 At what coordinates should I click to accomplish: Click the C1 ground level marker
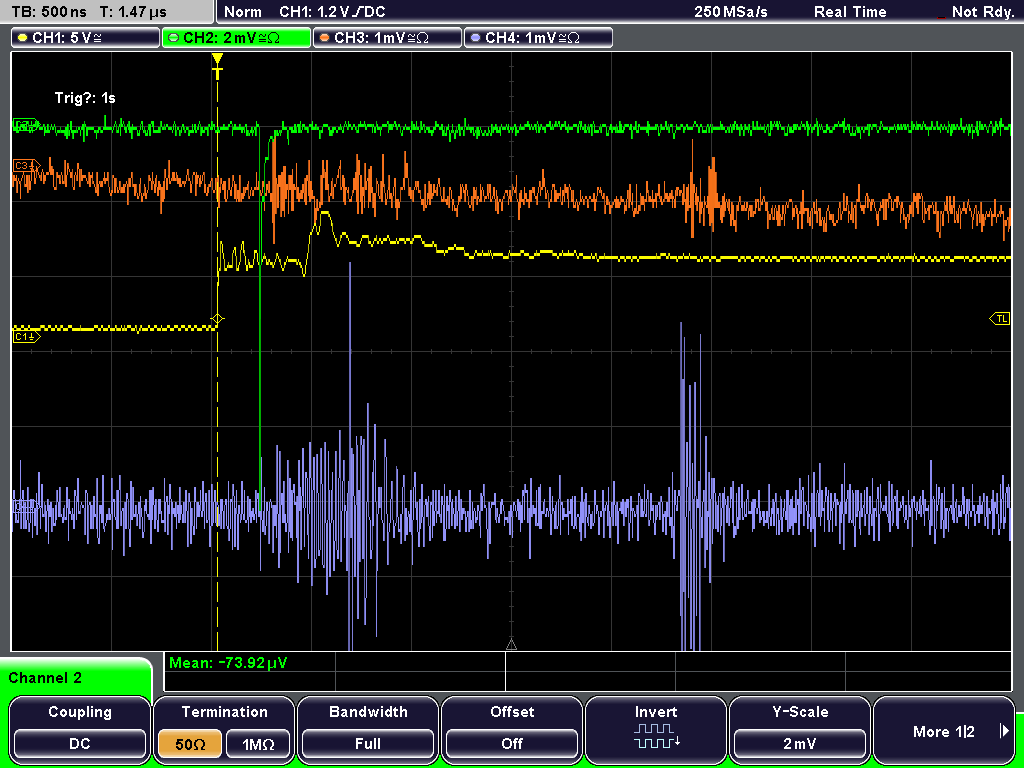[x=27, y=337]
